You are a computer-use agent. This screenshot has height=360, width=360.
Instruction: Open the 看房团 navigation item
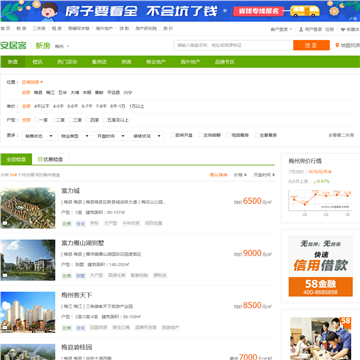pos(99,62)
